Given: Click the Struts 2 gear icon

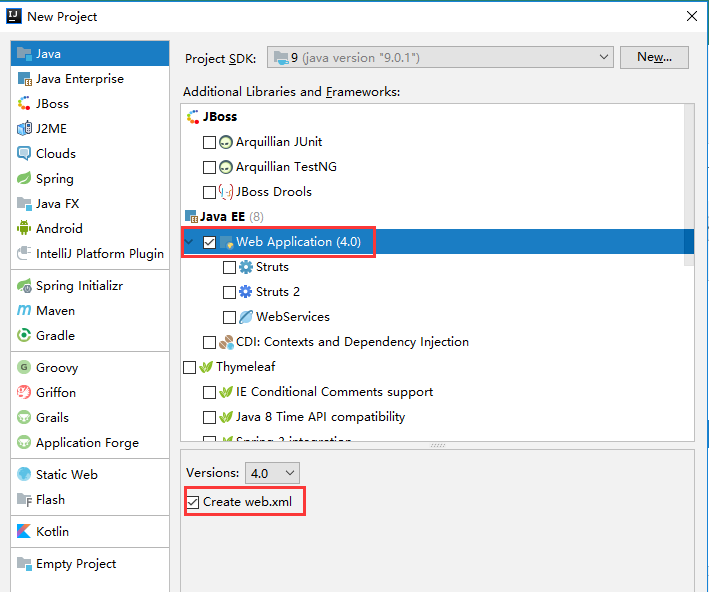Looking at the screenshot, I should pyautogui.click(x=246, y=292).
